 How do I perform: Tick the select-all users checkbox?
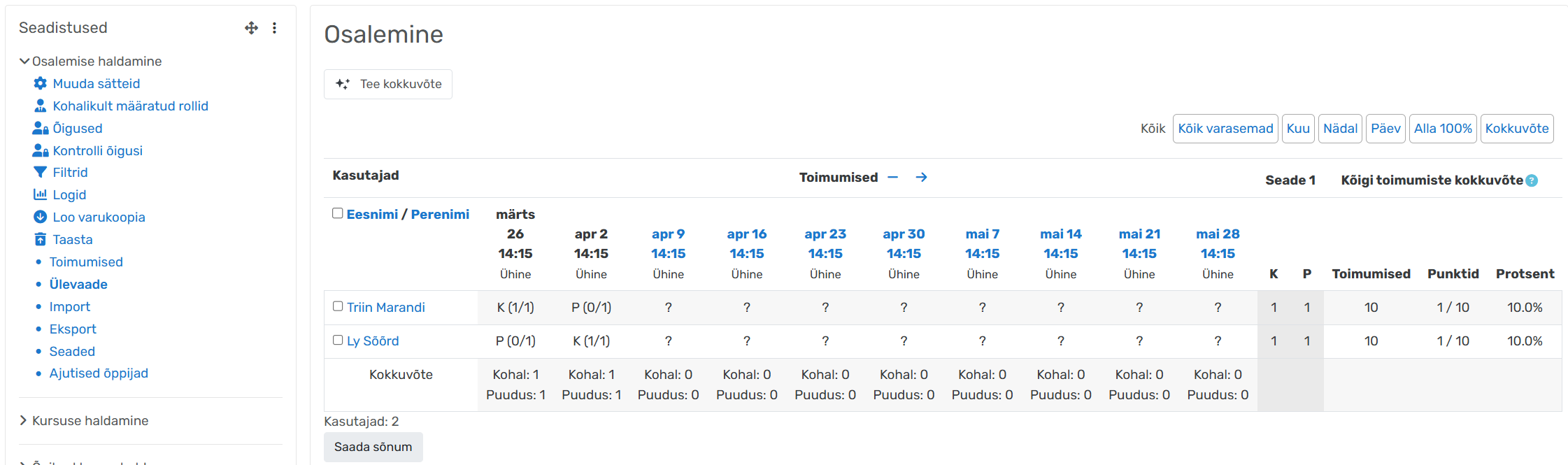point(338,213)
